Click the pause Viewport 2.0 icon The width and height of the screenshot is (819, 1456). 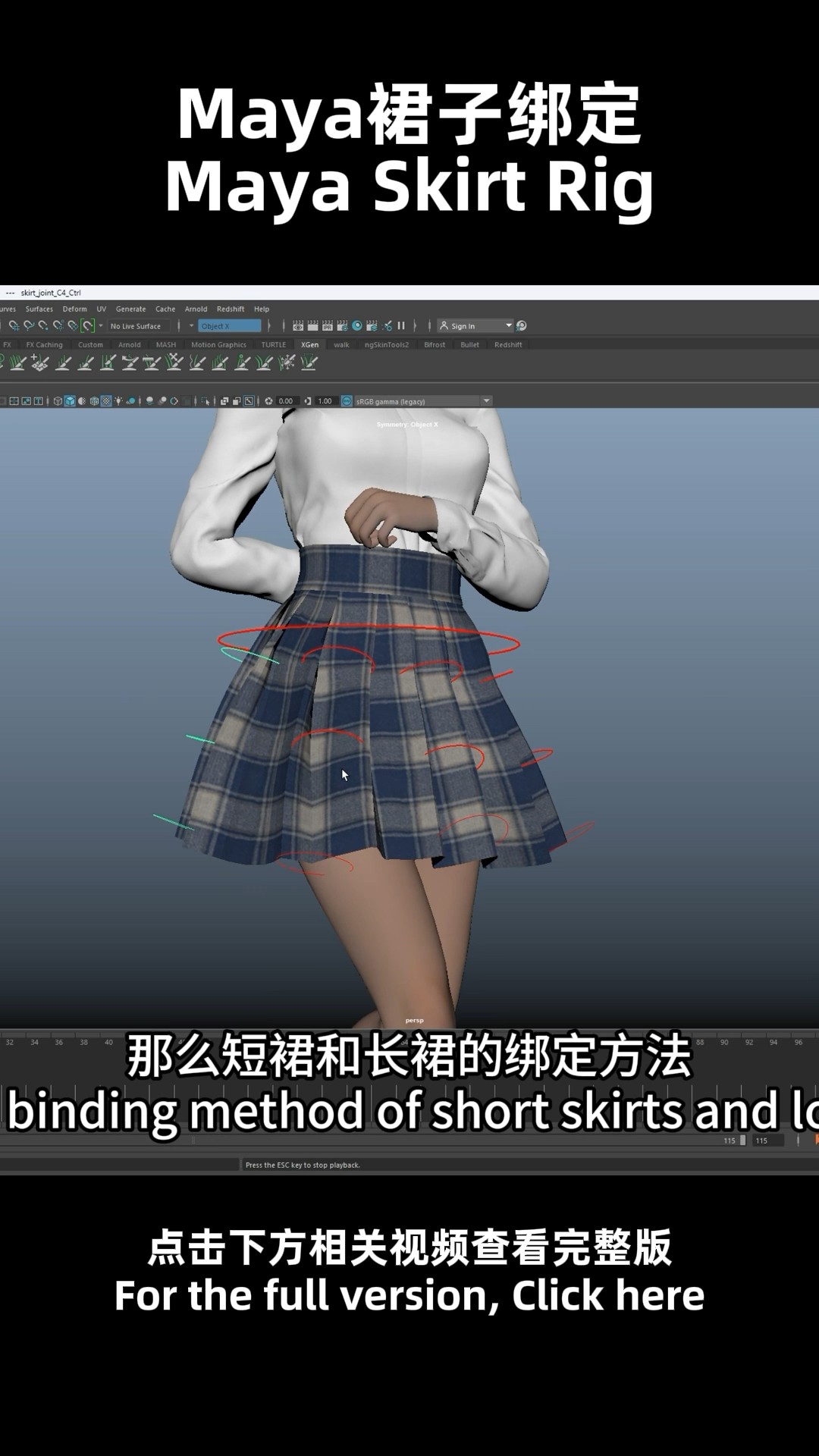point(401,325)
